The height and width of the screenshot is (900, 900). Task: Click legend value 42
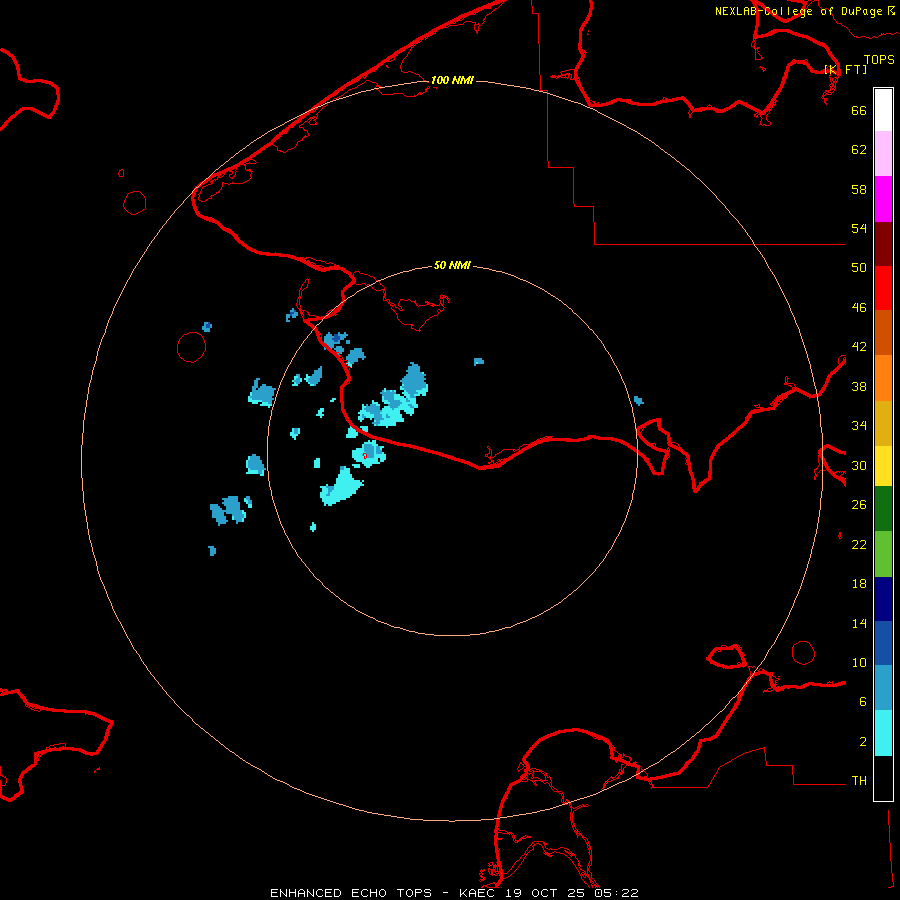coord(859,347)
